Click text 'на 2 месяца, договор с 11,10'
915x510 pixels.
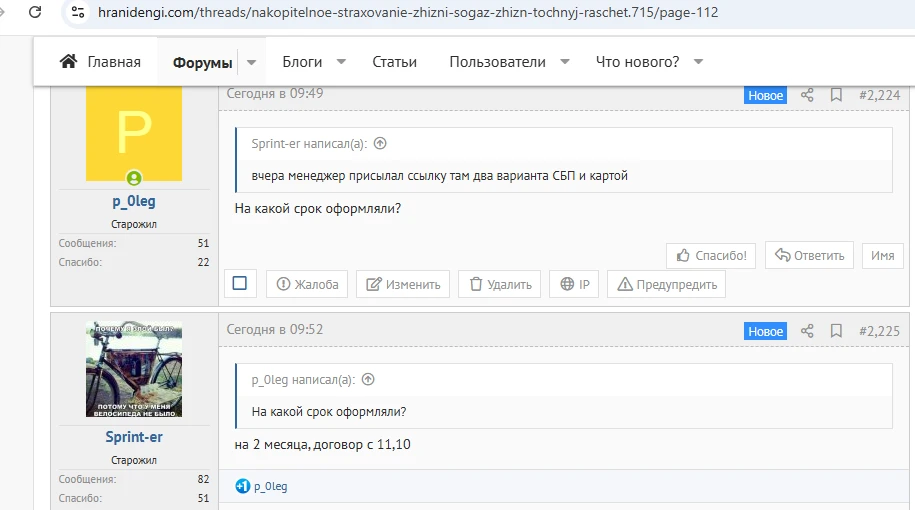tap(322, 445)
